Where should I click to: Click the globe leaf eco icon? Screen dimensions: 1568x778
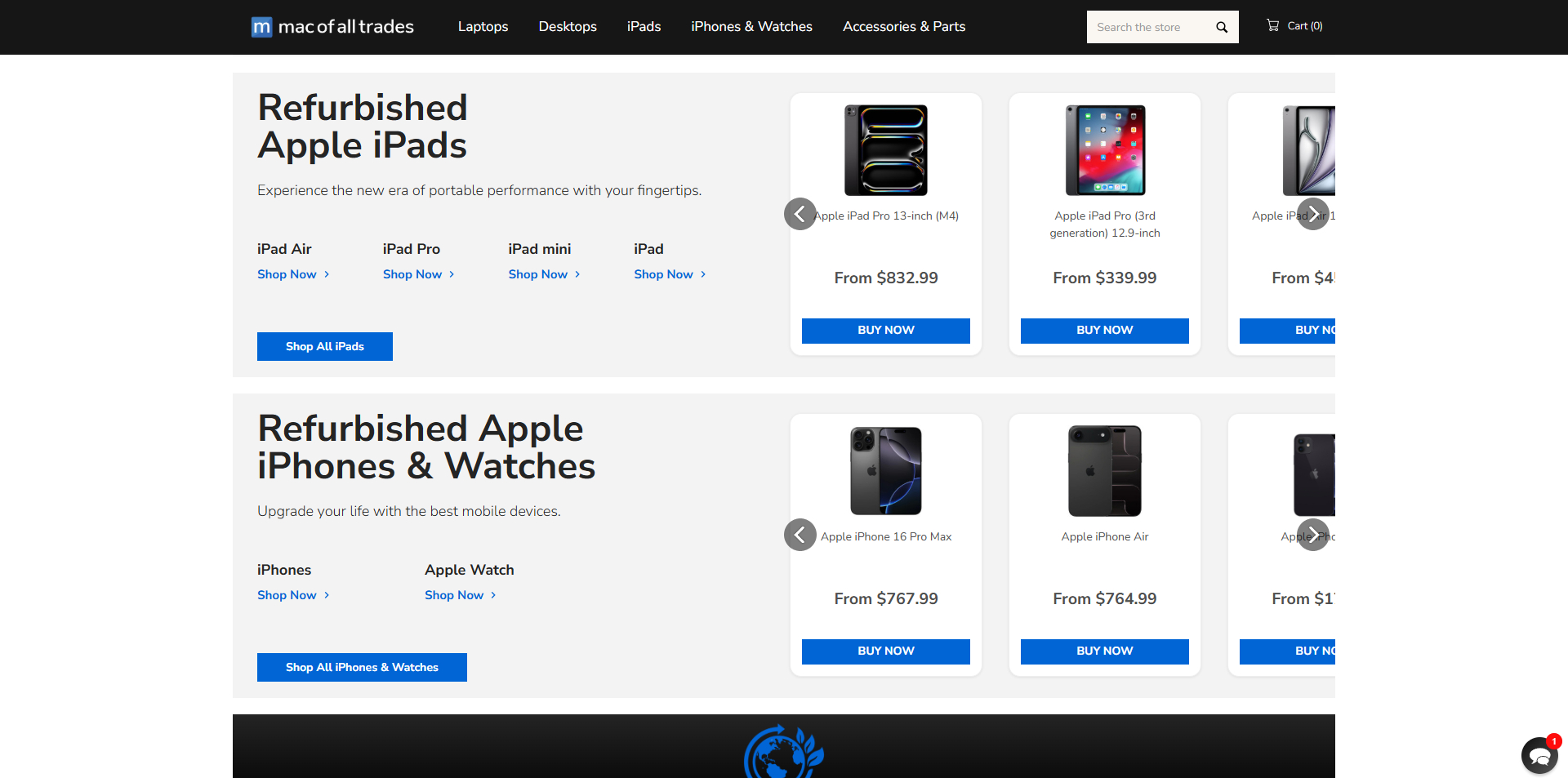(784, 752)
